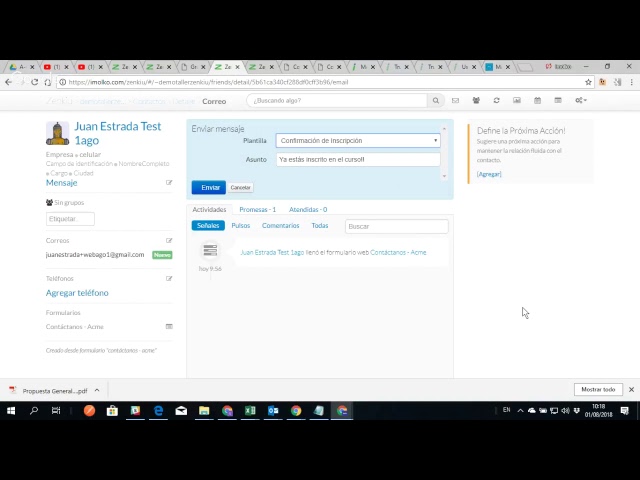Click the Windows Start button
Screen dimensions: 640x480
click(x=11, y=411)
